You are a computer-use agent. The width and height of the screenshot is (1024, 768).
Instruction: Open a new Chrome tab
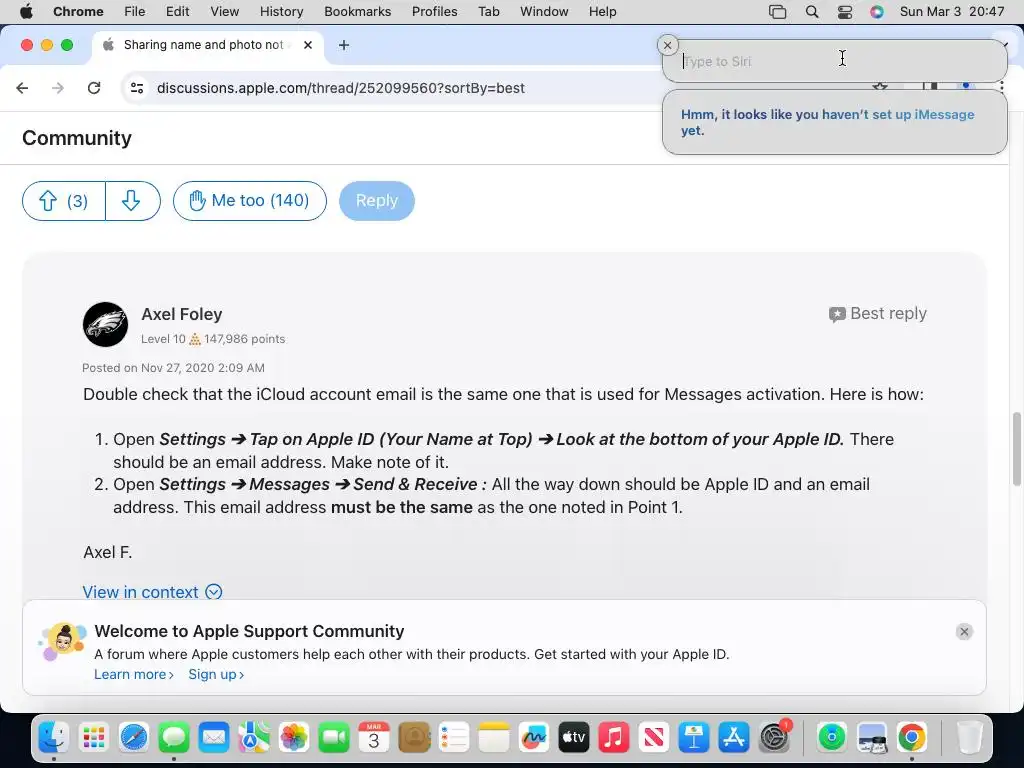tap(344, 45)
